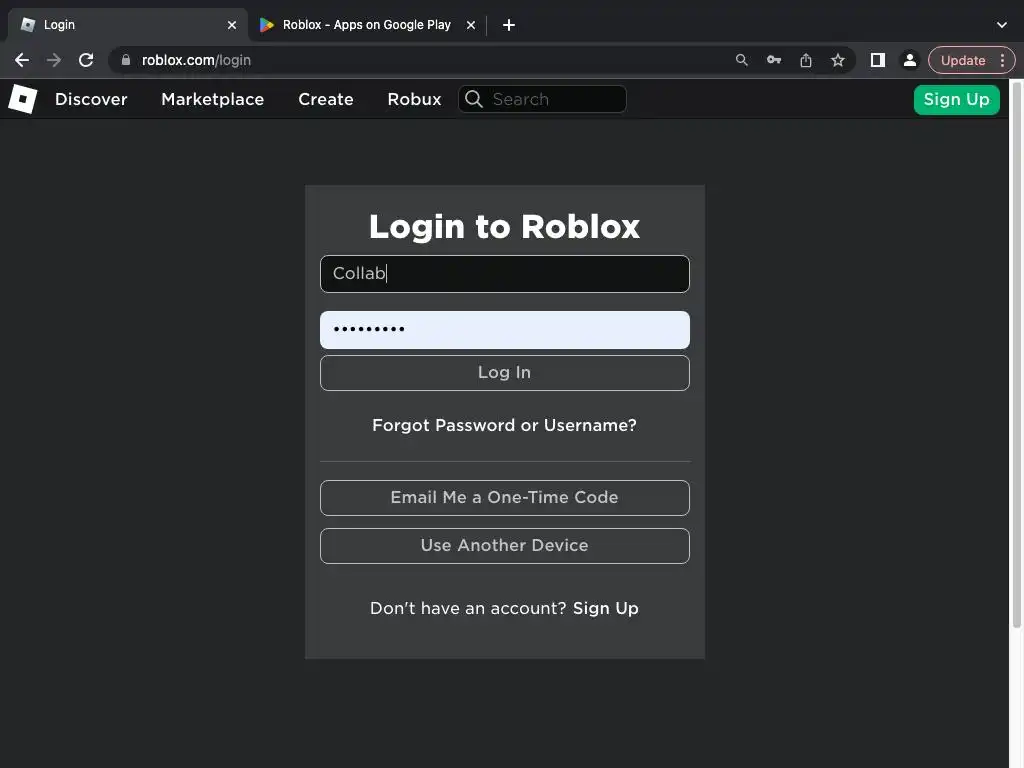
Task: Click the browser forward arrow
Action: 54,60
